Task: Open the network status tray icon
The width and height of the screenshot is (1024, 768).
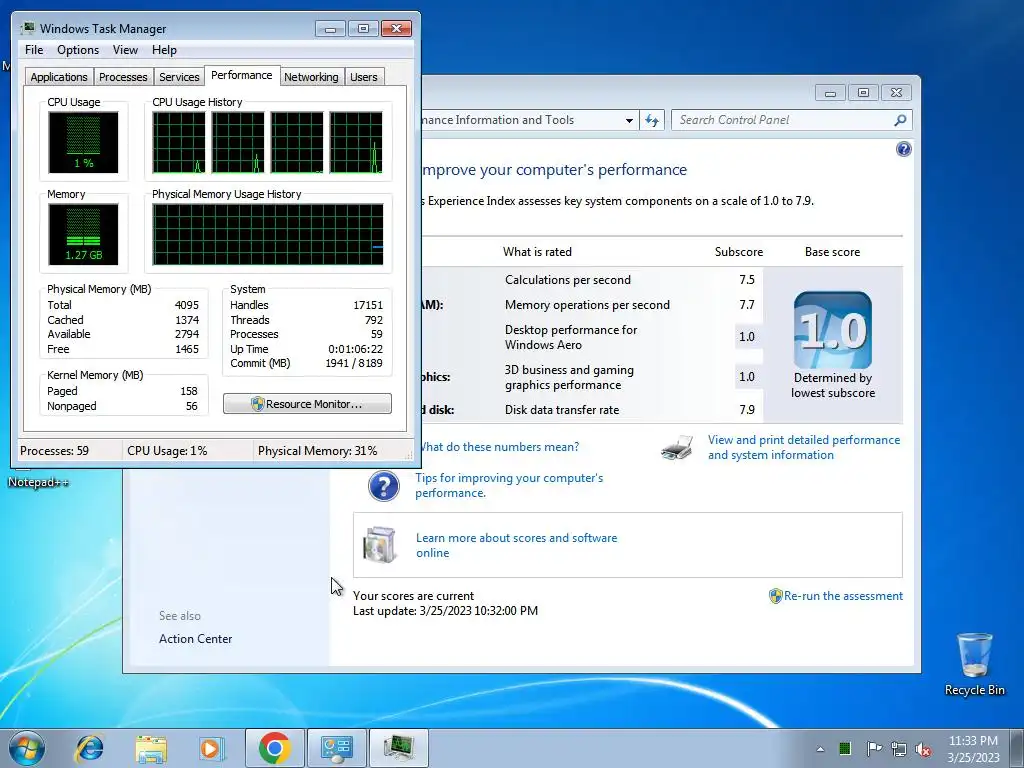Action: [899, 749]
